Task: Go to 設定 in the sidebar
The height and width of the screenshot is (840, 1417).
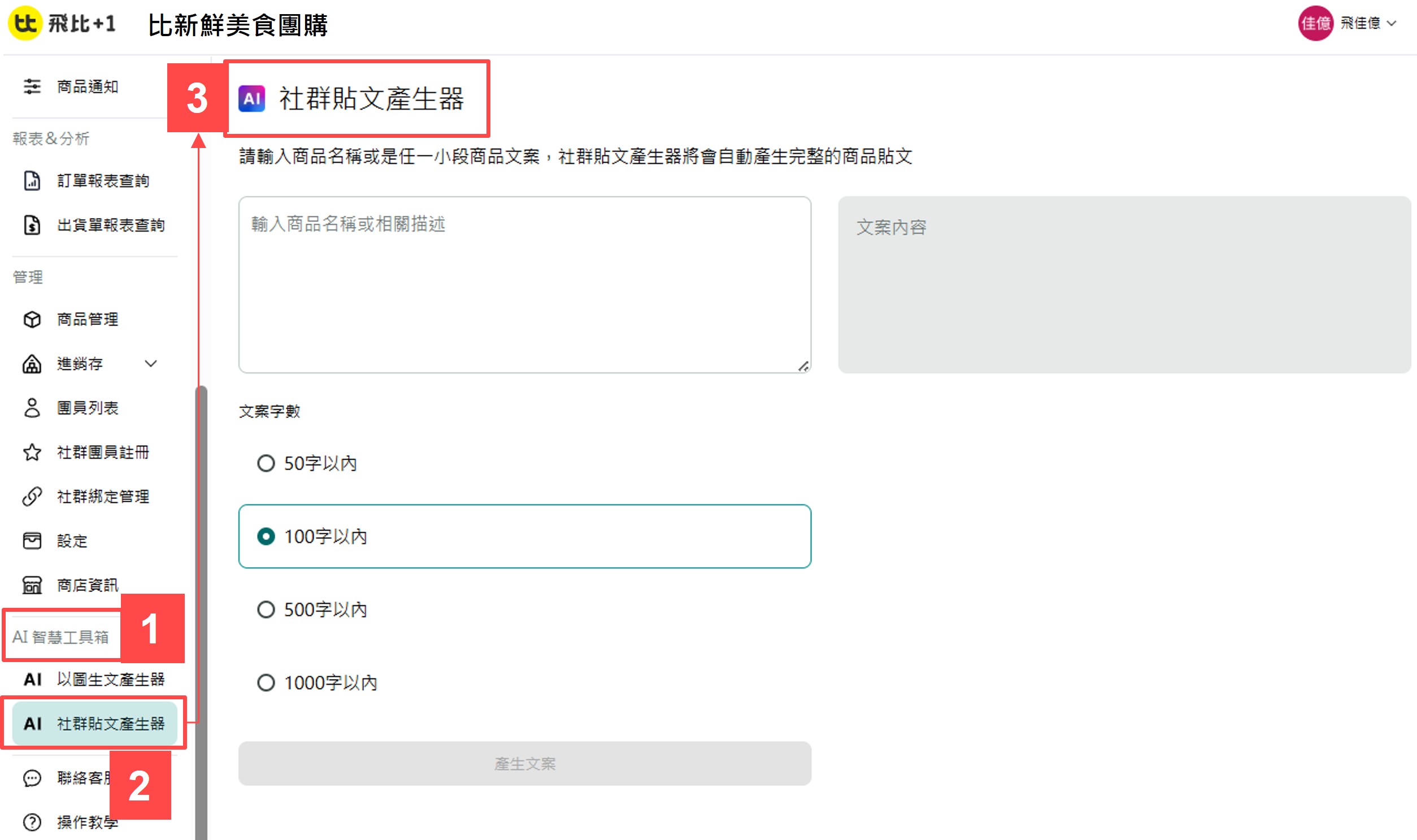Action: coord(72,541)
